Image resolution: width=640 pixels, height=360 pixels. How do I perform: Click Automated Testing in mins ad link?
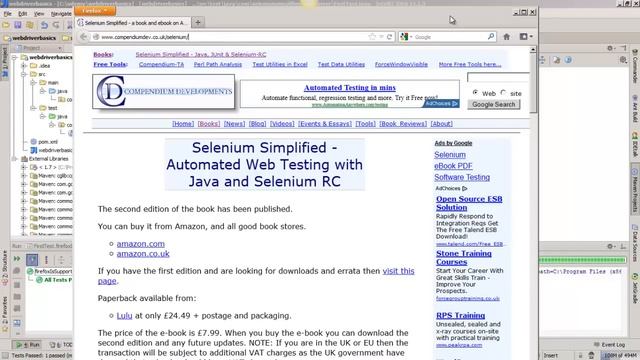[x=350, y=88]
